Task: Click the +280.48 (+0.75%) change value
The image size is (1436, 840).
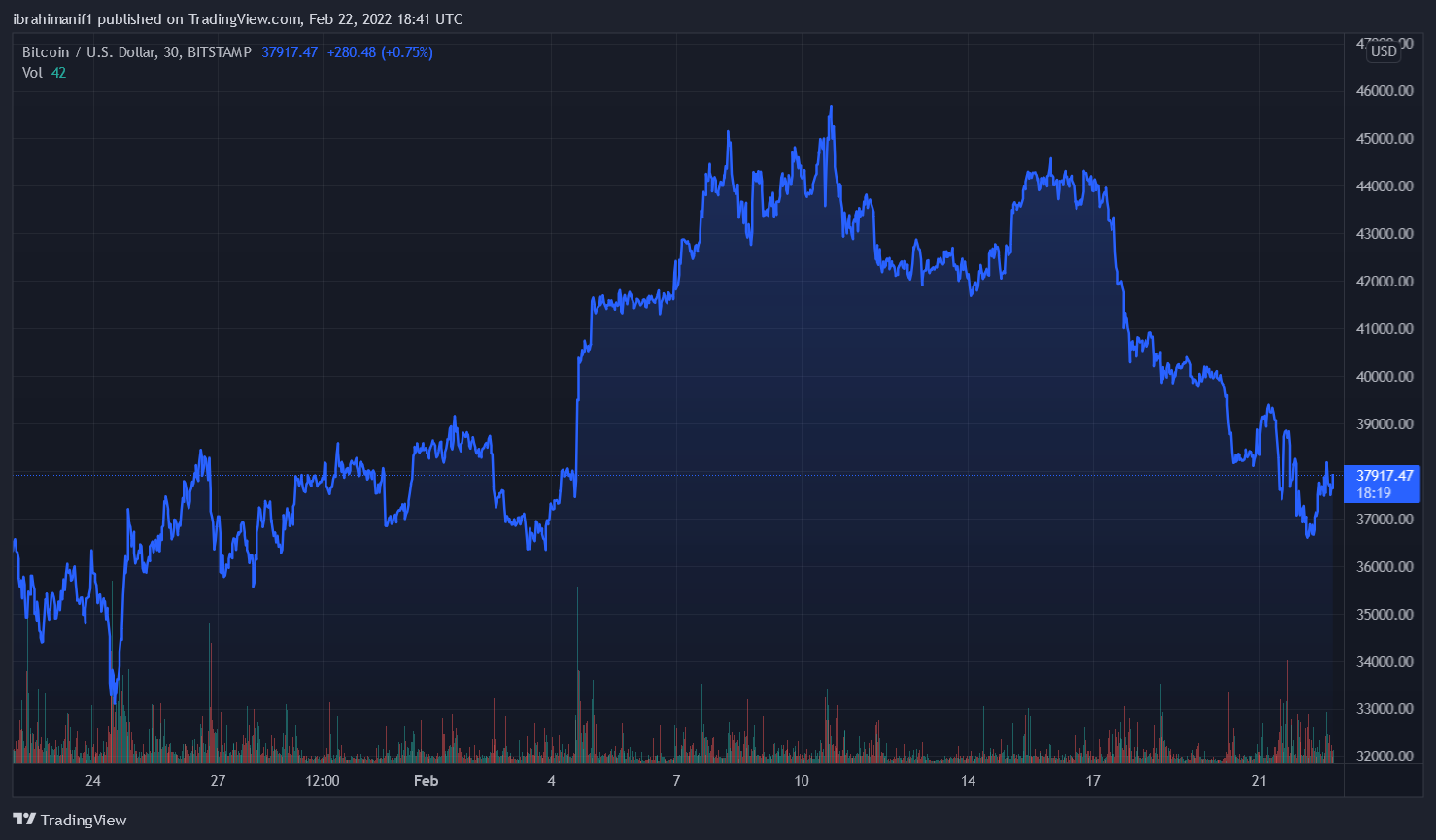Action: coord(380,52)
